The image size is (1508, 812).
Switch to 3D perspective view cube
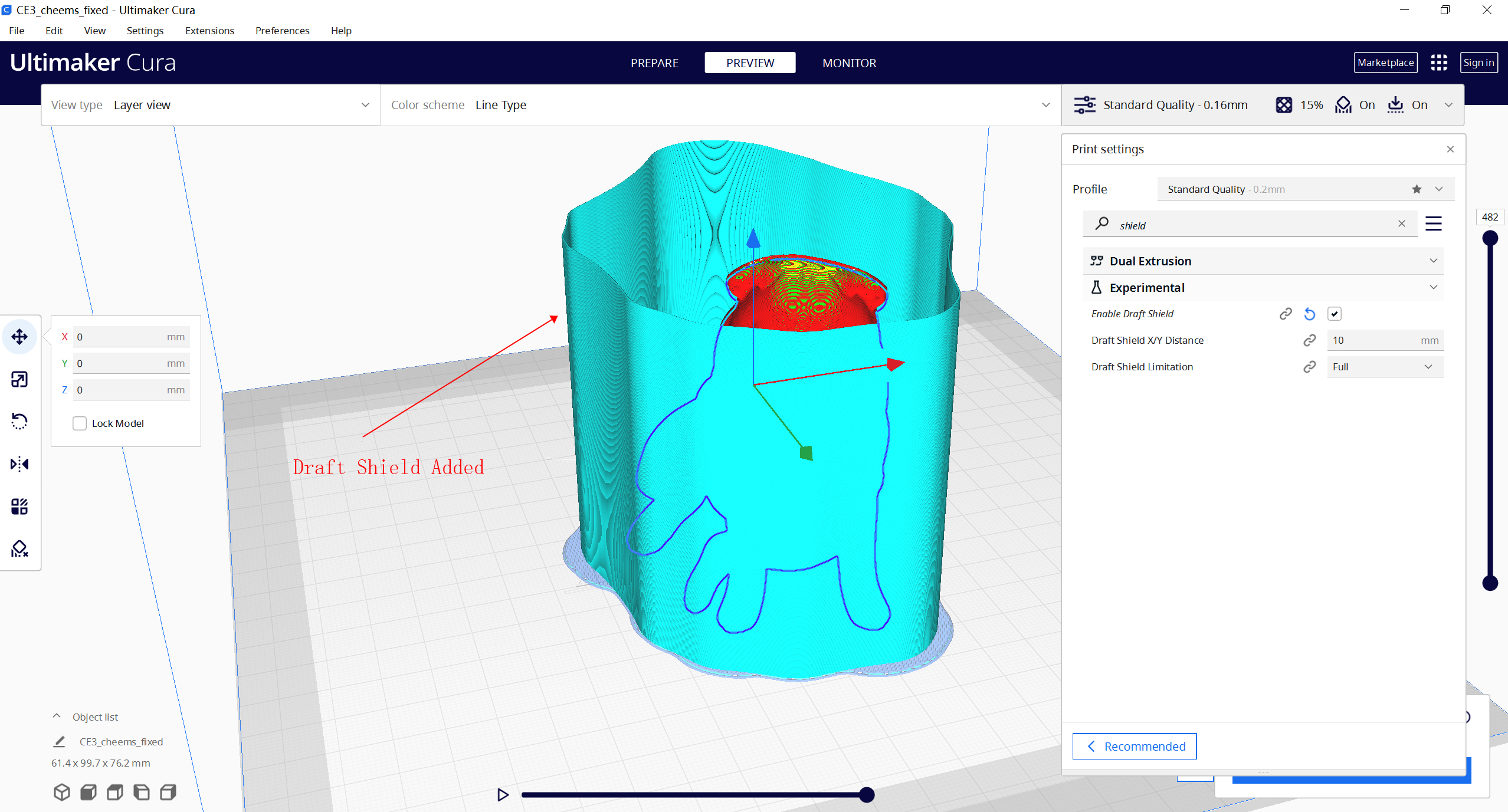pyautogui.click(x=62, y=792)
